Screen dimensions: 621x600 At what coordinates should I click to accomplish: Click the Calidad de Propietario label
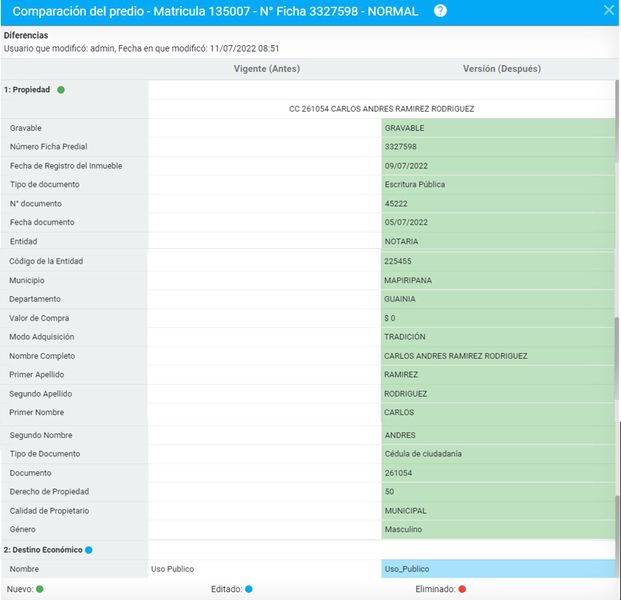pyautogui.click(x=49, y=511)
